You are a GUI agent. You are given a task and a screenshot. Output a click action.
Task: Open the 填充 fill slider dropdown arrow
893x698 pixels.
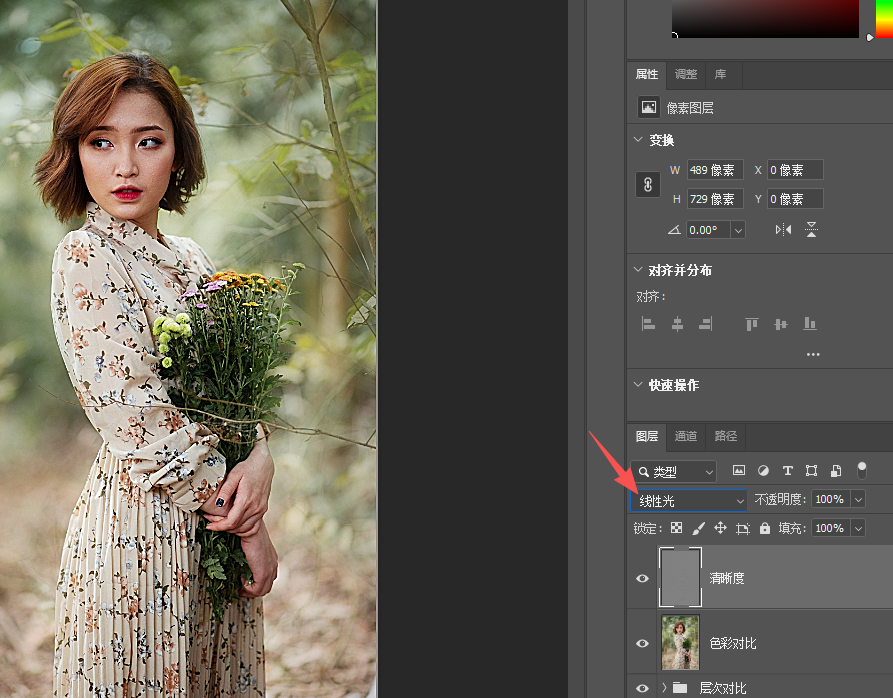click(858, 528)
